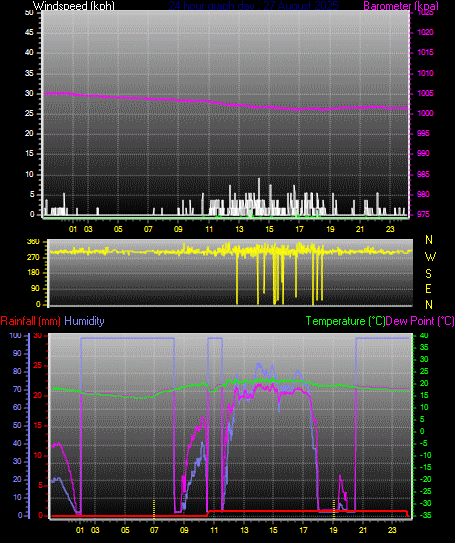Click the 90 value on blue humidity axis

(x=17, y=354)
